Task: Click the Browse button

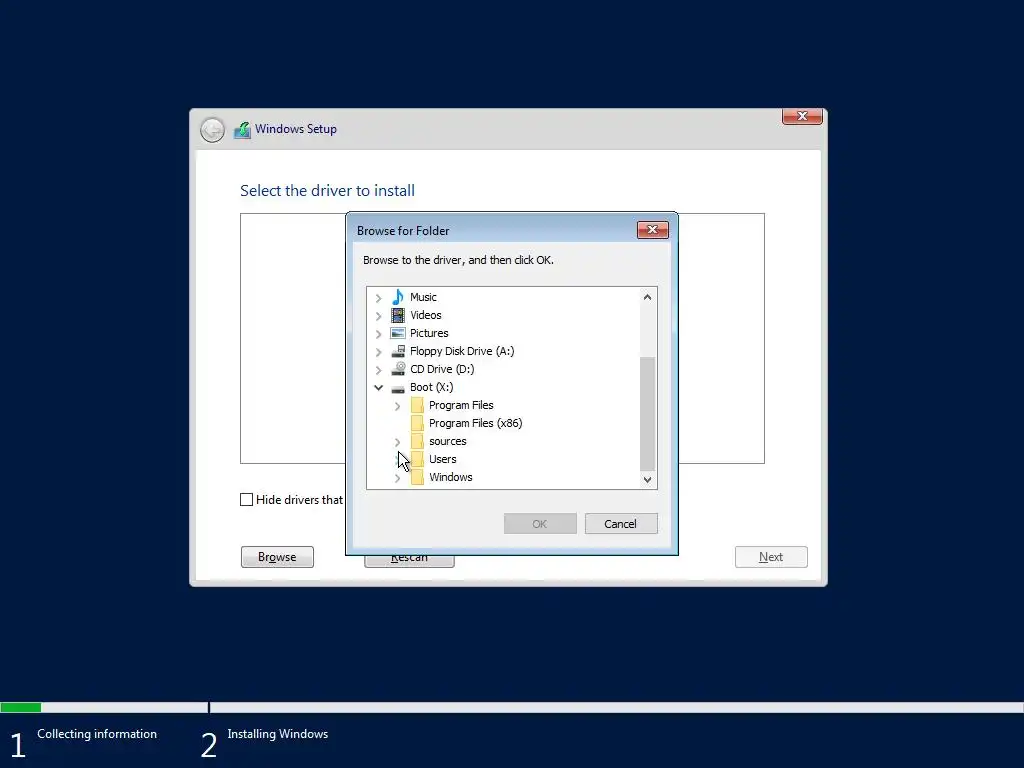Action: click(278, 557)
